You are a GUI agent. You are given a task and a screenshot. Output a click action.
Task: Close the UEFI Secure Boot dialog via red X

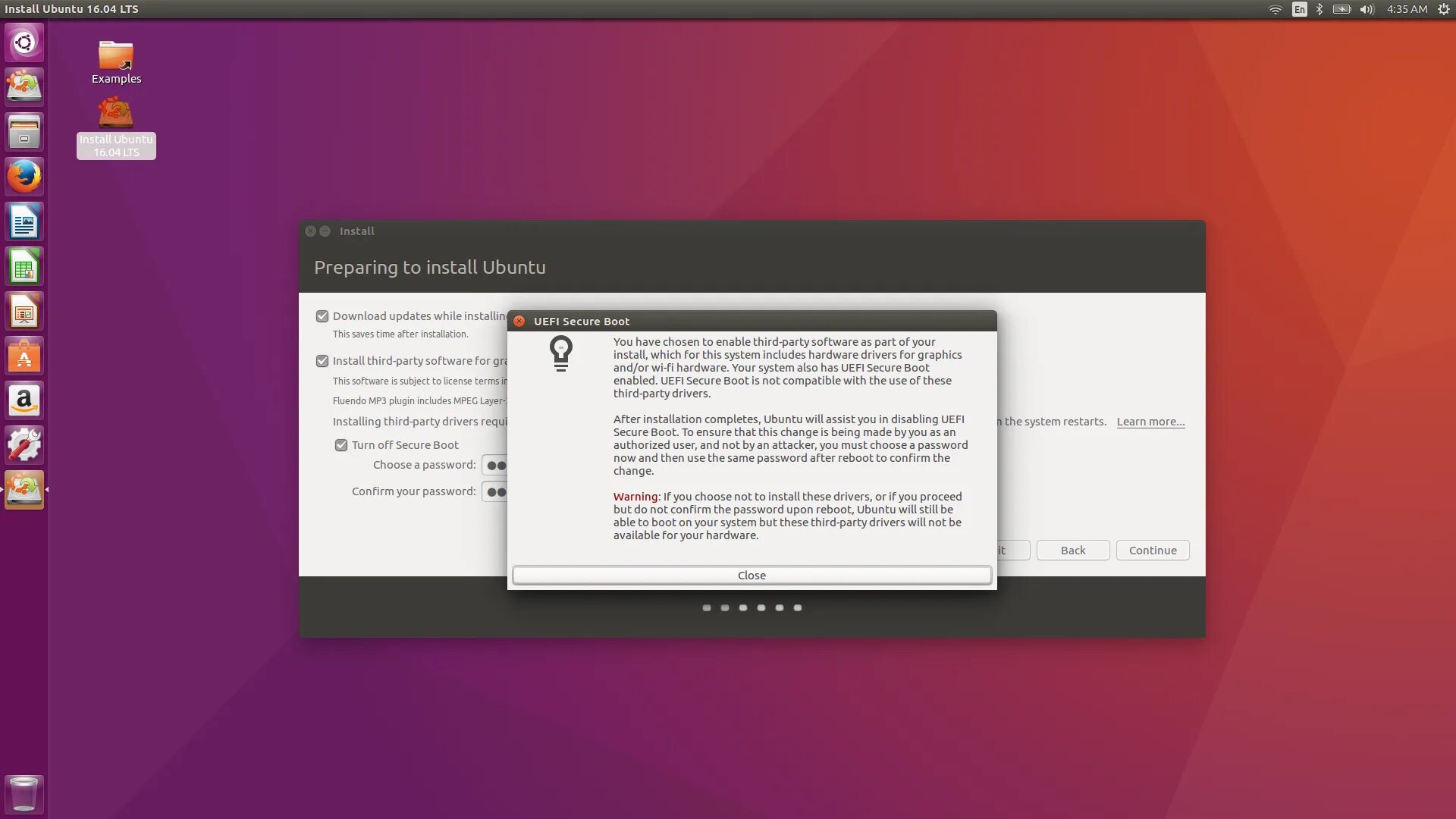coord(519,321)
